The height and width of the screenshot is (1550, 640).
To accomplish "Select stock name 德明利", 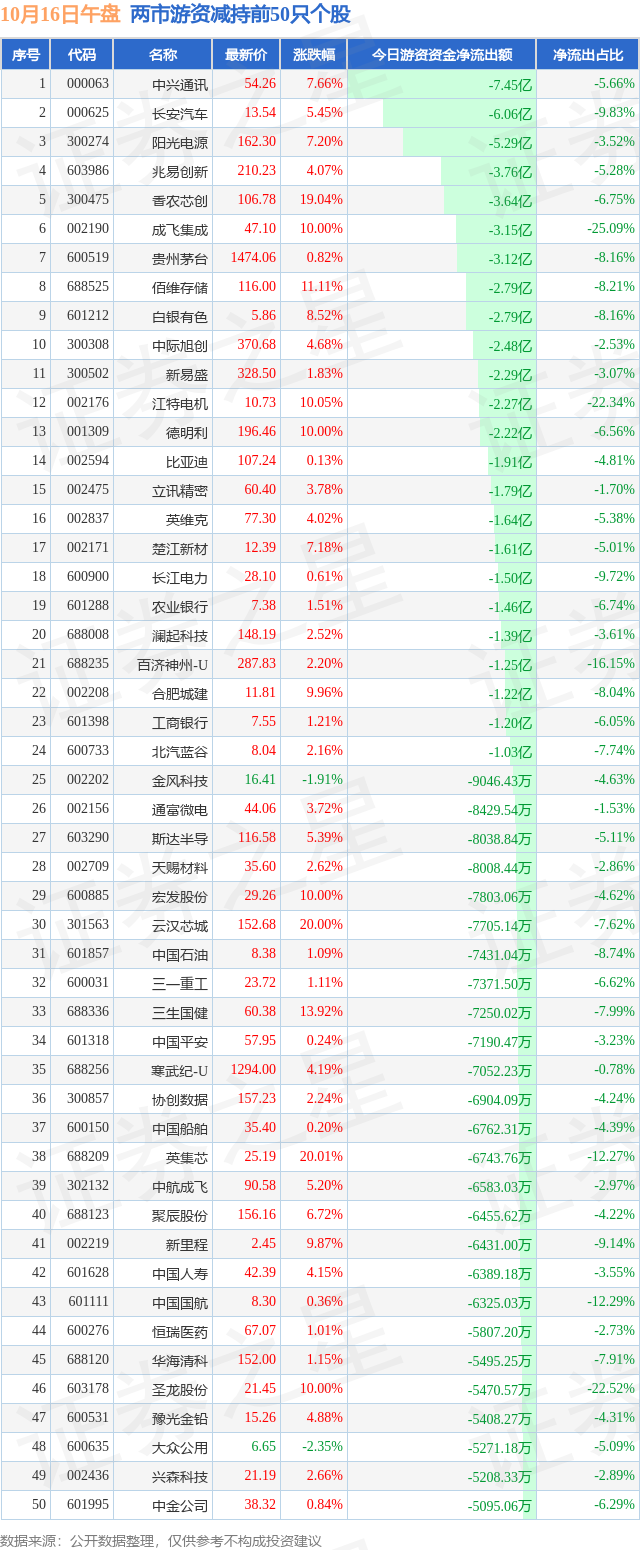I will pos(187,432).
